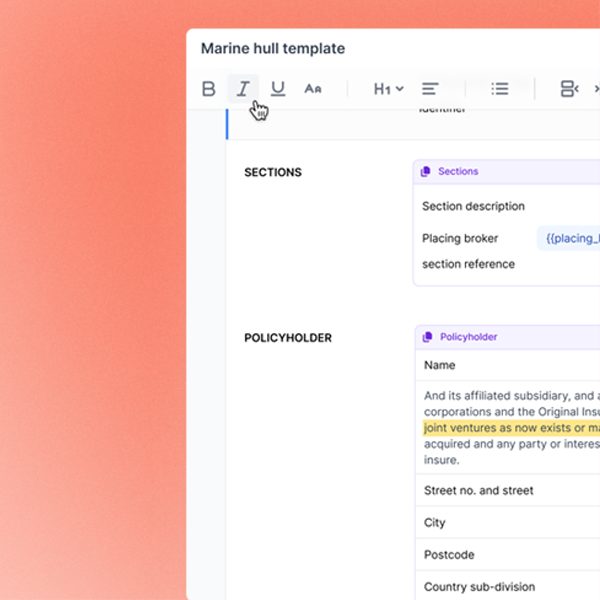Image resolution: width=600 pixels, height=600 pixels.
Task: Select the Sections block header label
Action: coord(458,171)
